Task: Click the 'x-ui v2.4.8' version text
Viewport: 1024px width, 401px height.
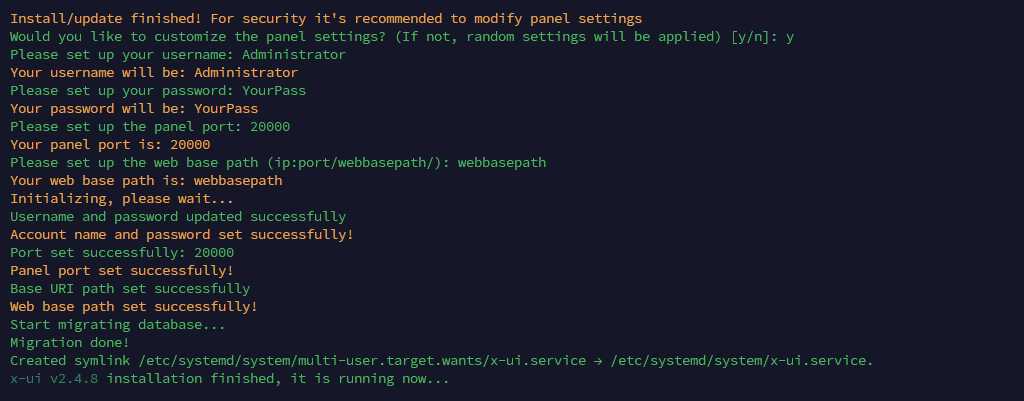Action: (54, 379)
